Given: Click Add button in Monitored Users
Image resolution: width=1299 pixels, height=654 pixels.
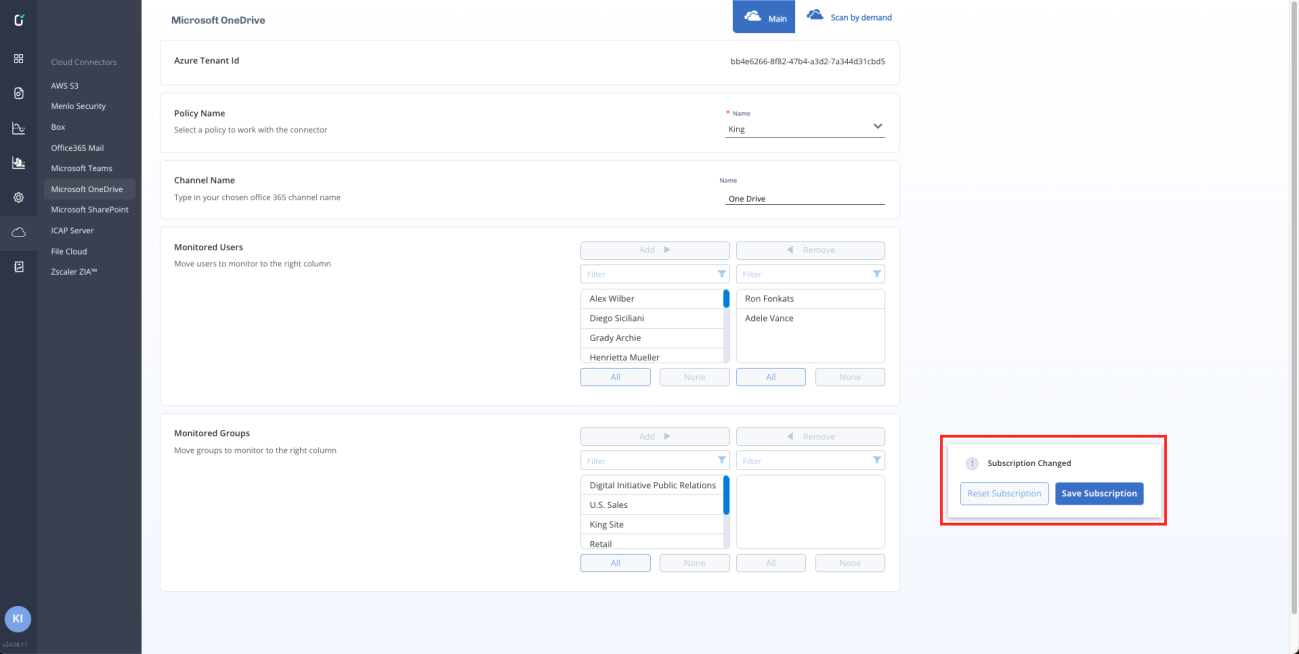Looking at the screenshot, I should [x=655, y=250].
